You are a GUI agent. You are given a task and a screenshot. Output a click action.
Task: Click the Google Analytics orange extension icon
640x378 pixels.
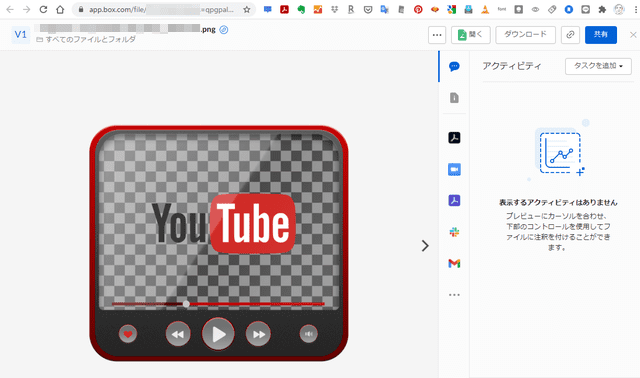pyautogui.click(x=318, y=9)
